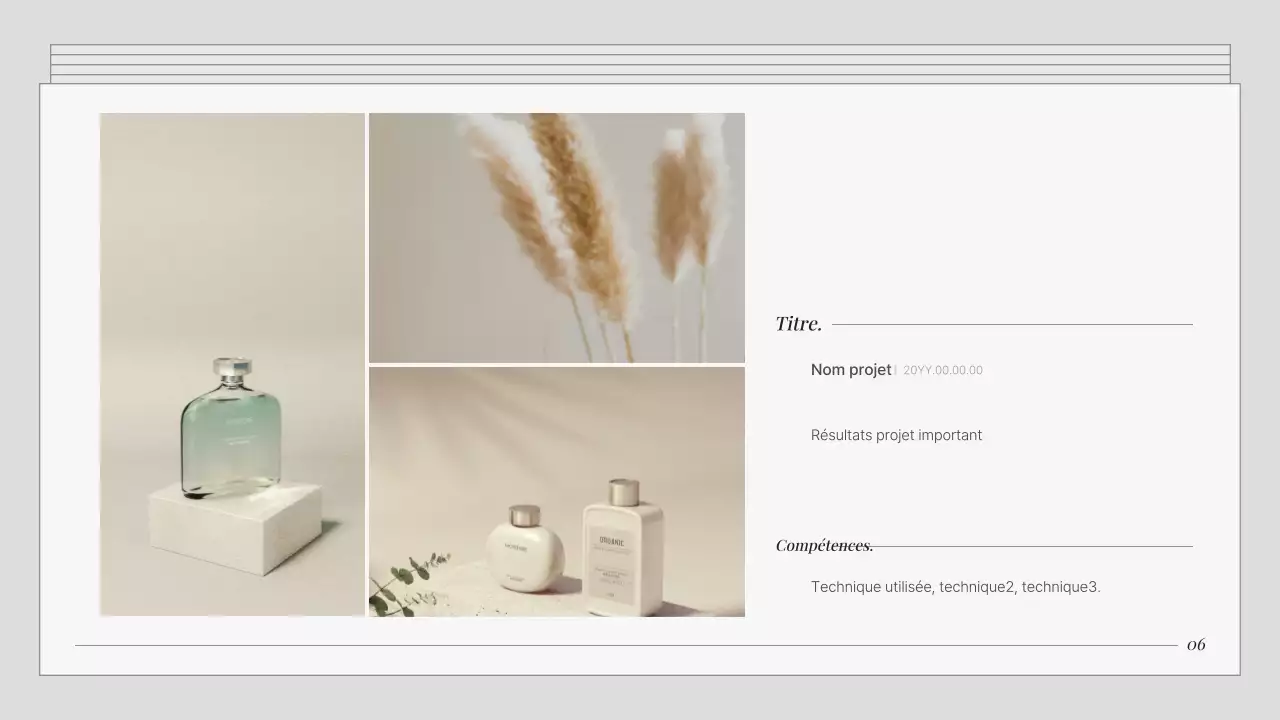Screen dimensions: 1280x720
Task: Click the separator bar after 'Nom projet'
Action: coord(896,370)
